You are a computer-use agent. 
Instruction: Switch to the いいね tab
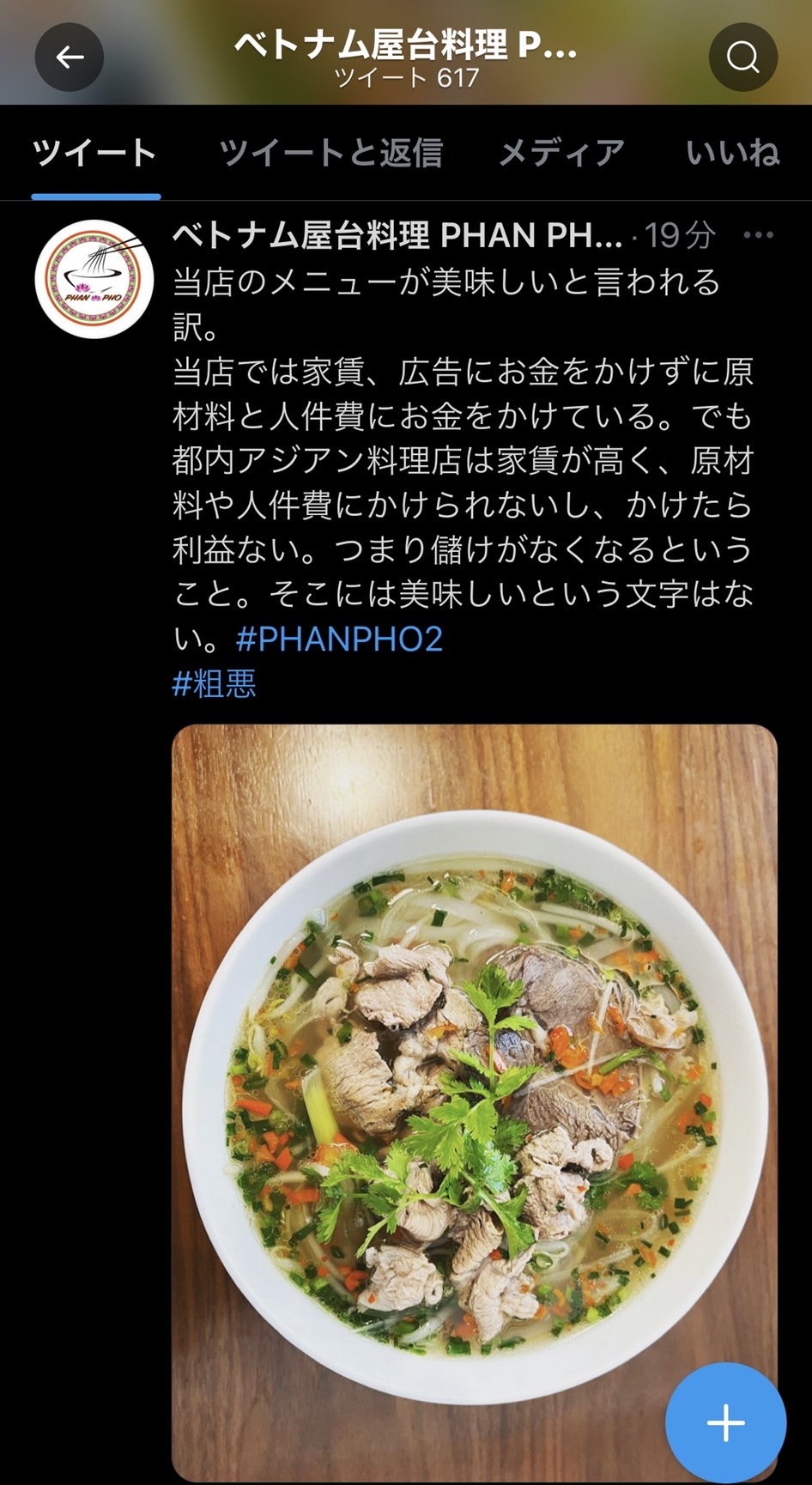click(x=732, y=153)
